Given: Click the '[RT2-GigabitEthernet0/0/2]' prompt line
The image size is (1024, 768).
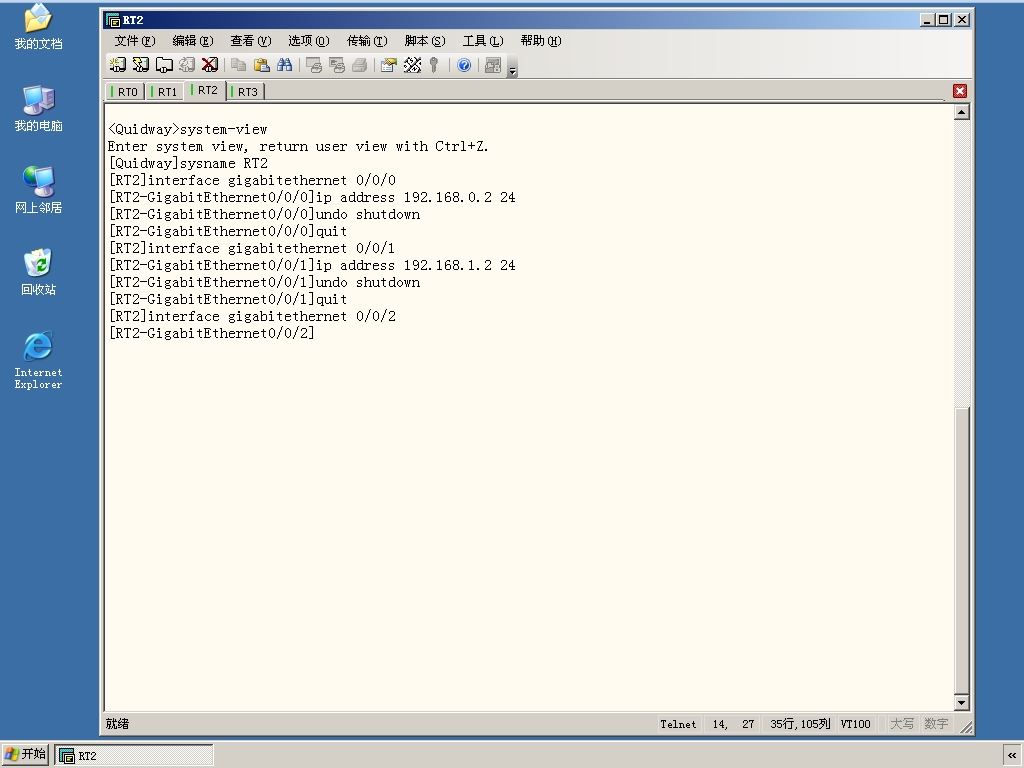Looking at the screenshot, I should (x=212, y=333).
